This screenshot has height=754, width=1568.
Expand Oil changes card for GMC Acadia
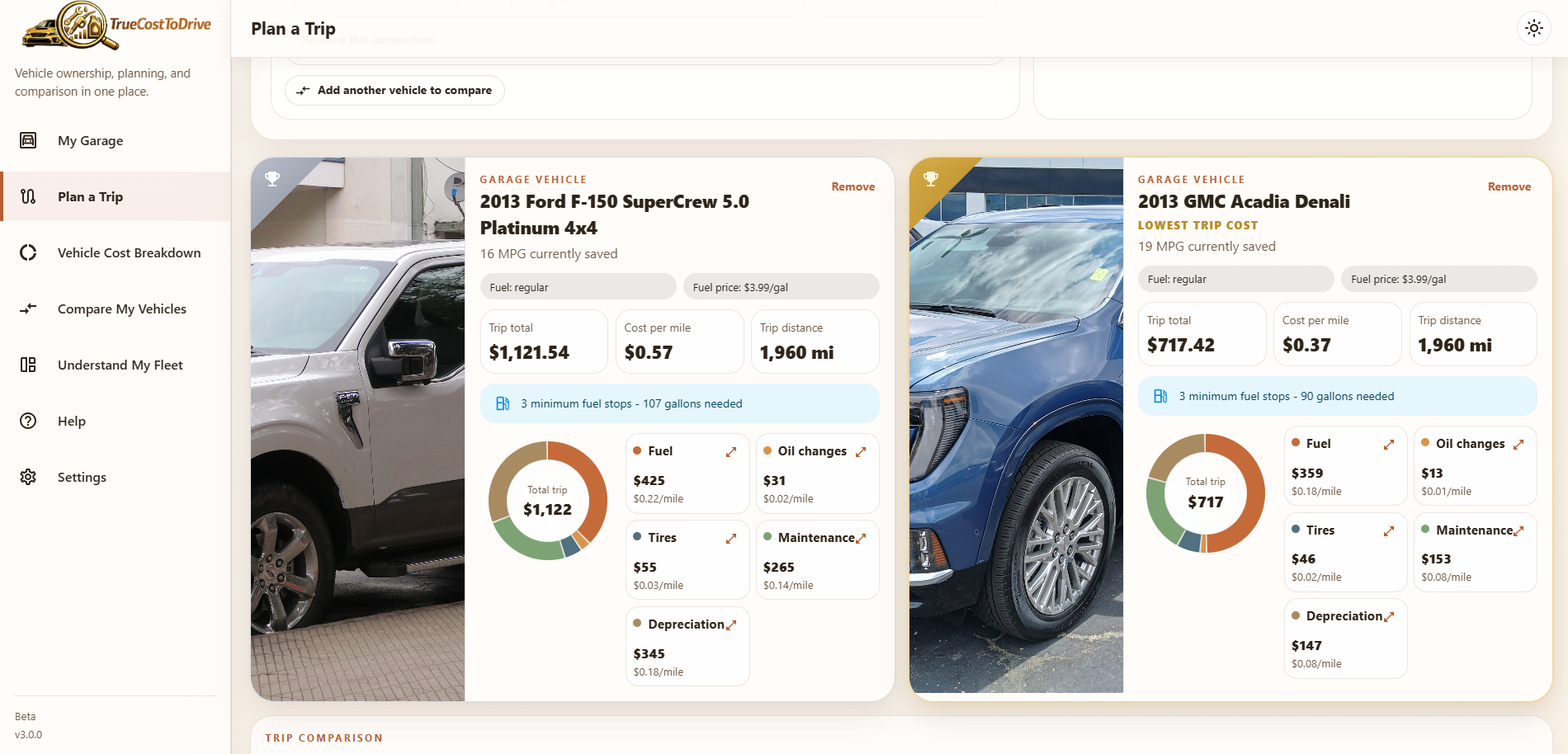pyautogui.click(x=1518, y=444)
